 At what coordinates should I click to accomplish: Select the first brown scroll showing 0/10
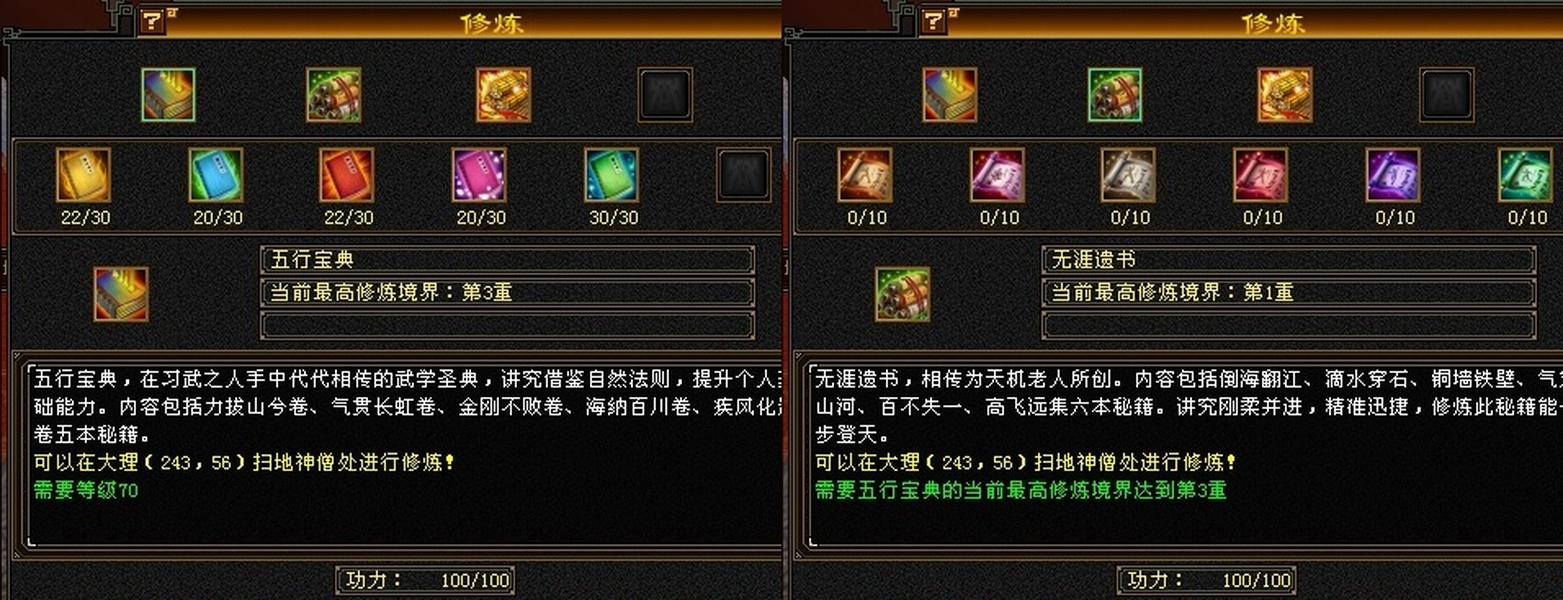click(x=865, y=176)
